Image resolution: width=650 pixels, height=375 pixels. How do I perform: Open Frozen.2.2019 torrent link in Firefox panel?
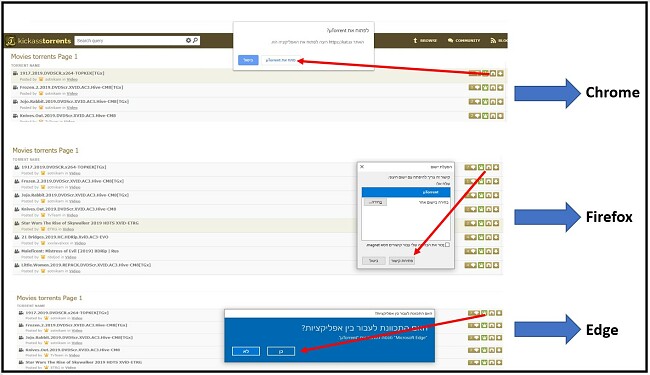click(73, 181)
